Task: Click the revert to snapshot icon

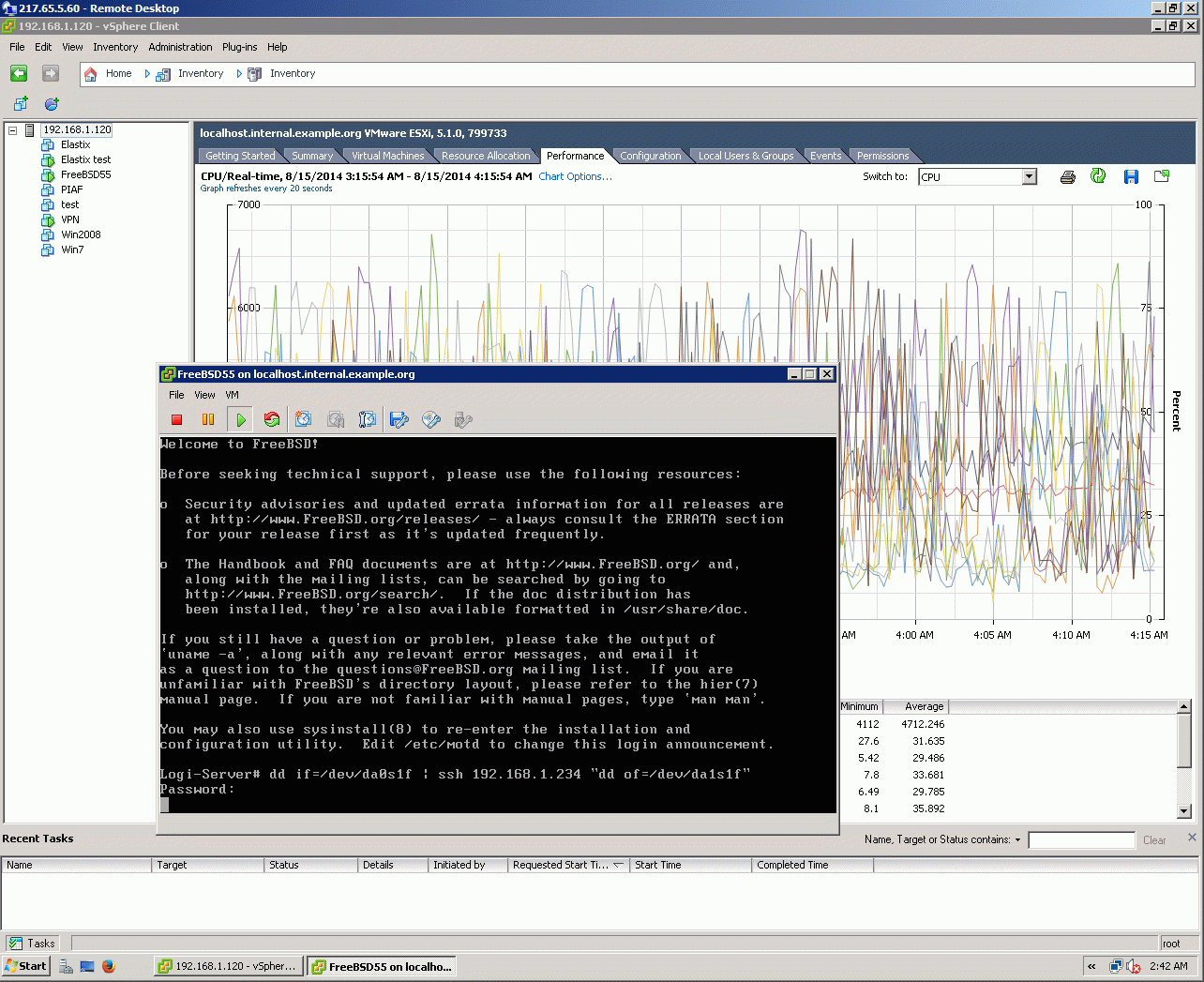Action: pos(336,419)
